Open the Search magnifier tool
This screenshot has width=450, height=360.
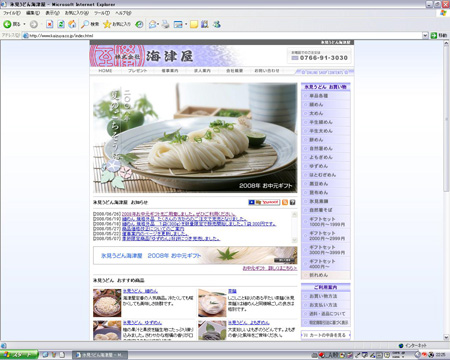(90, 24)
